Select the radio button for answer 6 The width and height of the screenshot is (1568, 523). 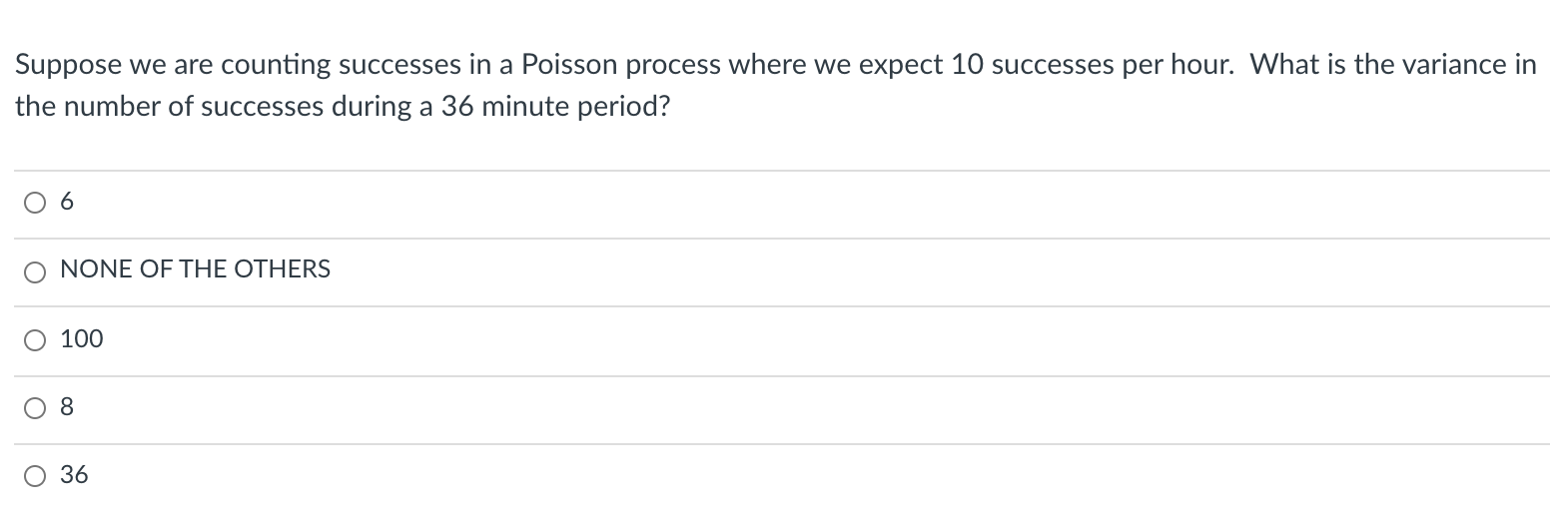pos(35,204)
